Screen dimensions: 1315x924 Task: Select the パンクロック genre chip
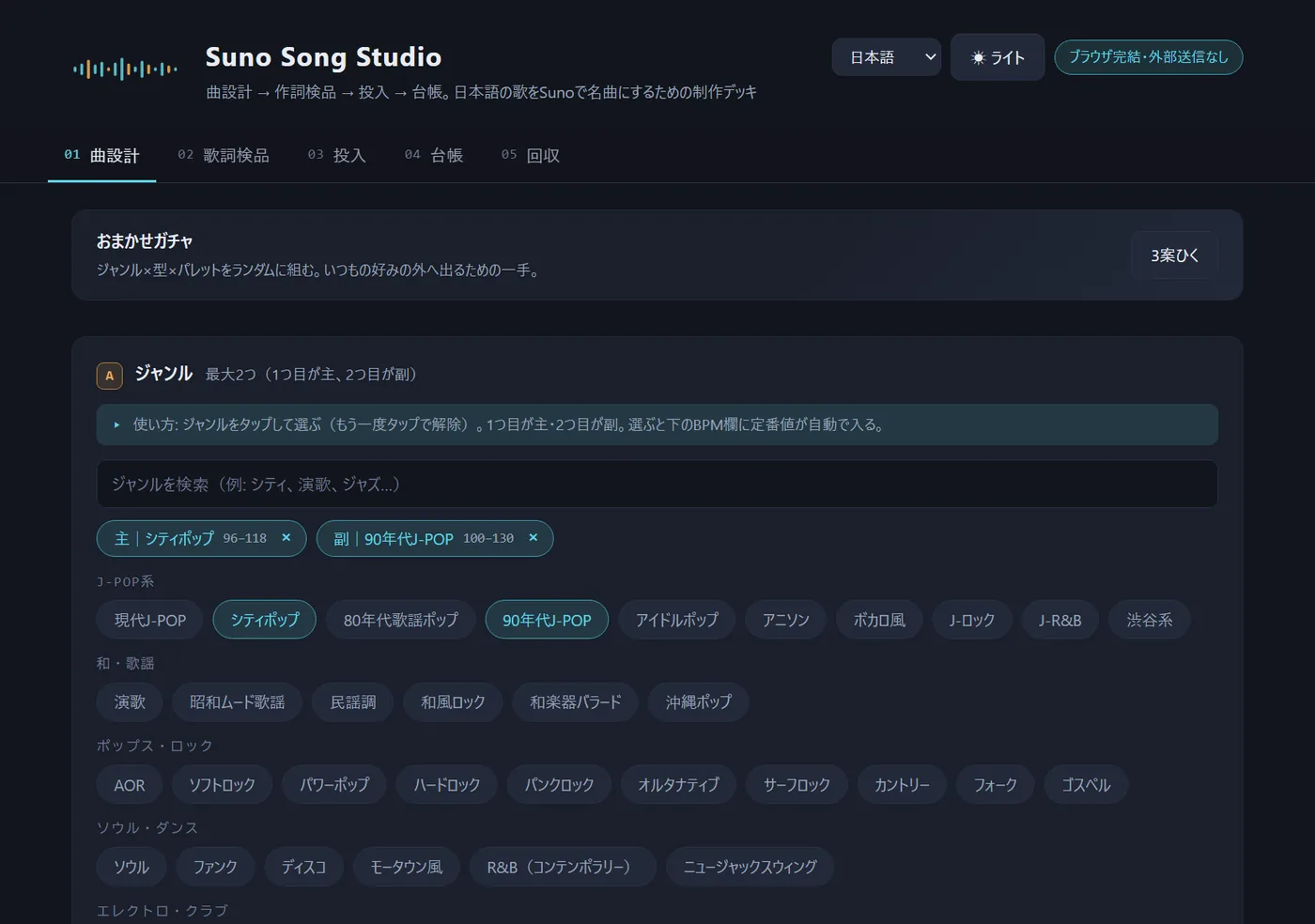pos(559,785)
